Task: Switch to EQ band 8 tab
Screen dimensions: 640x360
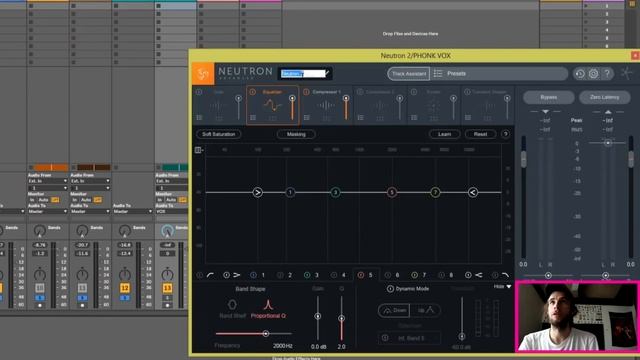Action: (x=447, y=275)
